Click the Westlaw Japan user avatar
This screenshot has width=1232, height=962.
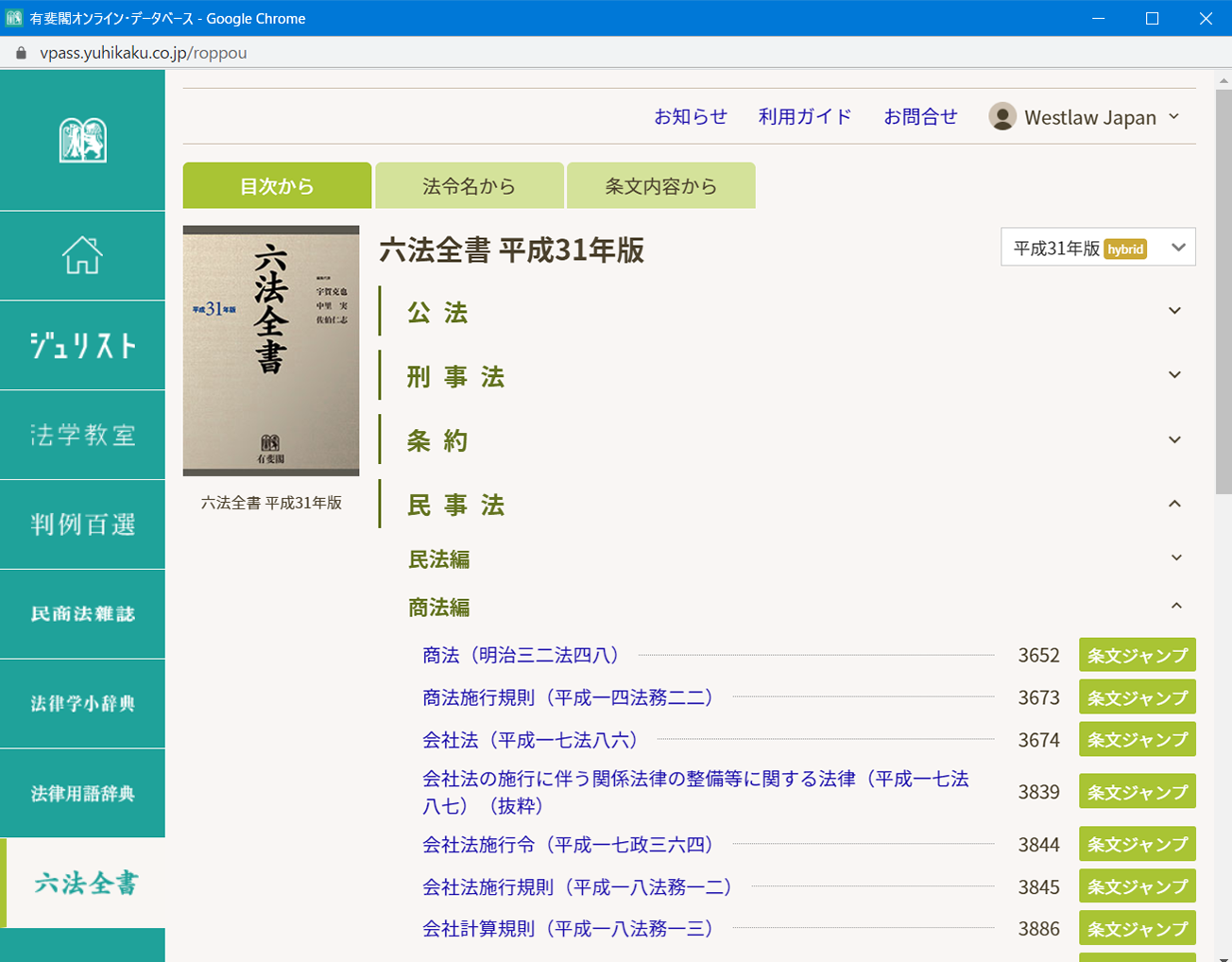tap(1002, 116)
